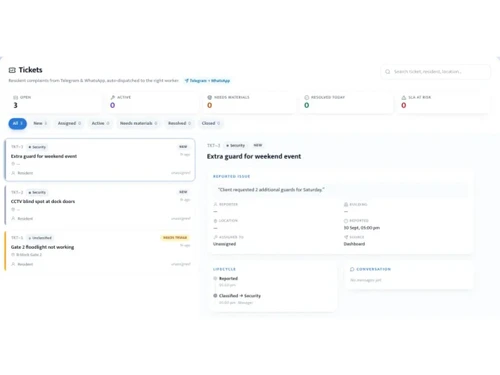Click the magnifier icon in the search box
This screenshot has width=500, height=375.
point(388,72)
